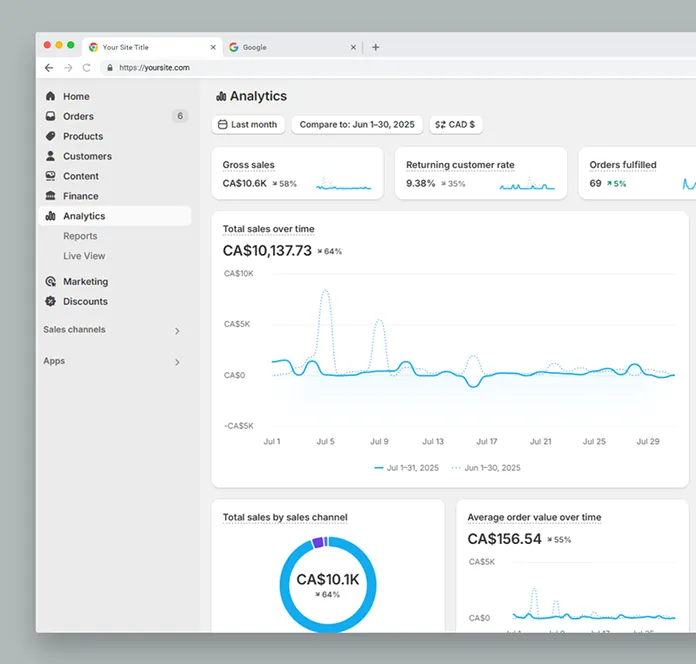Click the Orders inbox icon
This screenshot has height=664, width=696.
(x=51, y=117)
